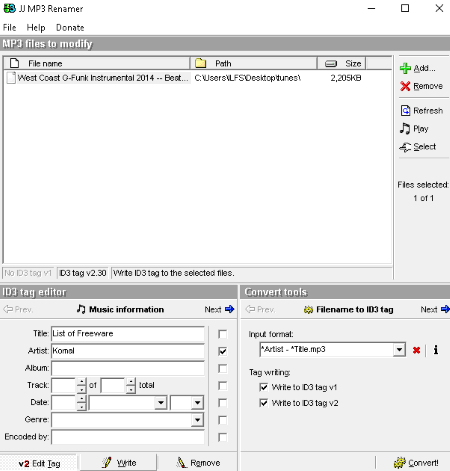
Task: Click the Add files green plus icon
Action: click(x=405, y=68)
